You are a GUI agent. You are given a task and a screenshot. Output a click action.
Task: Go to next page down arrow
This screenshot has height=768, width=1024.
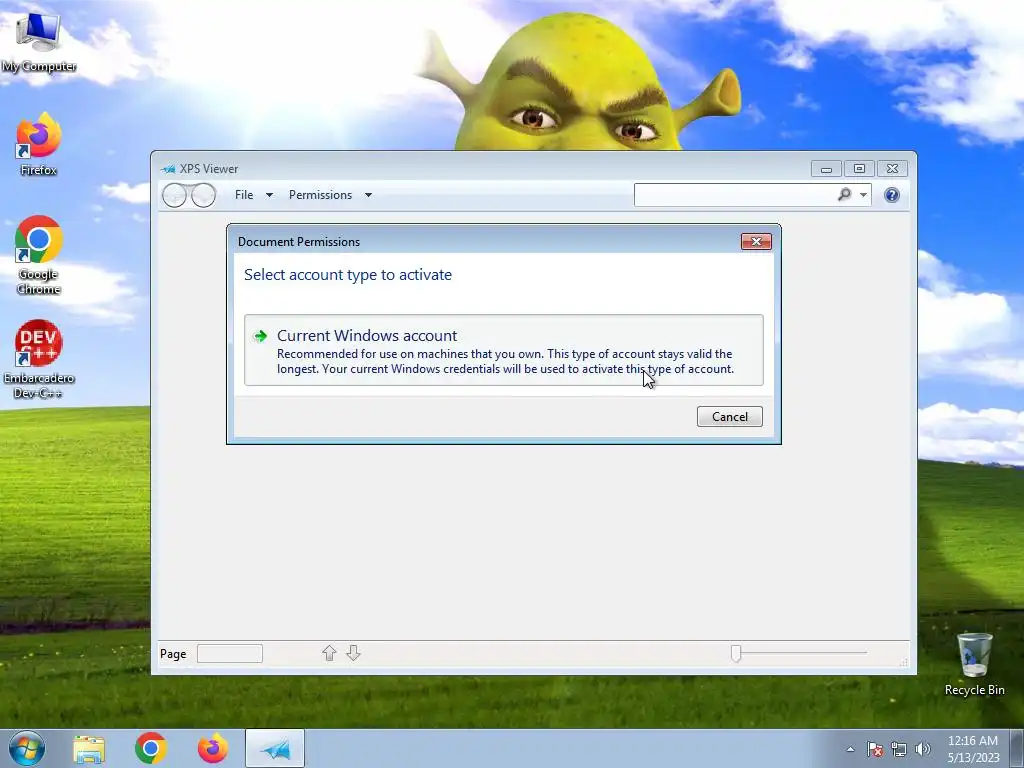[353, 653]
